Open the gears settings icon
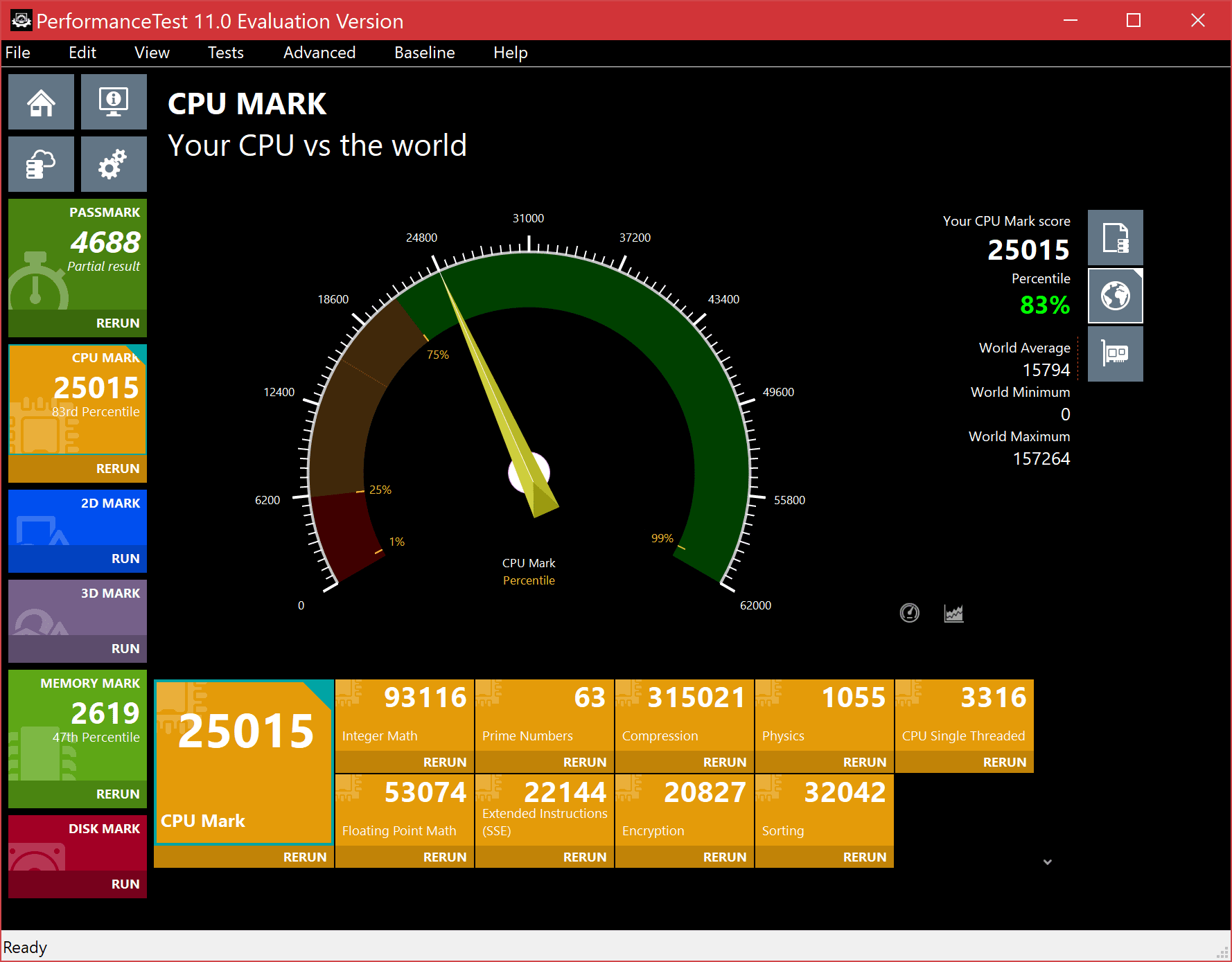1232x962 pixels. pos(114,164)
